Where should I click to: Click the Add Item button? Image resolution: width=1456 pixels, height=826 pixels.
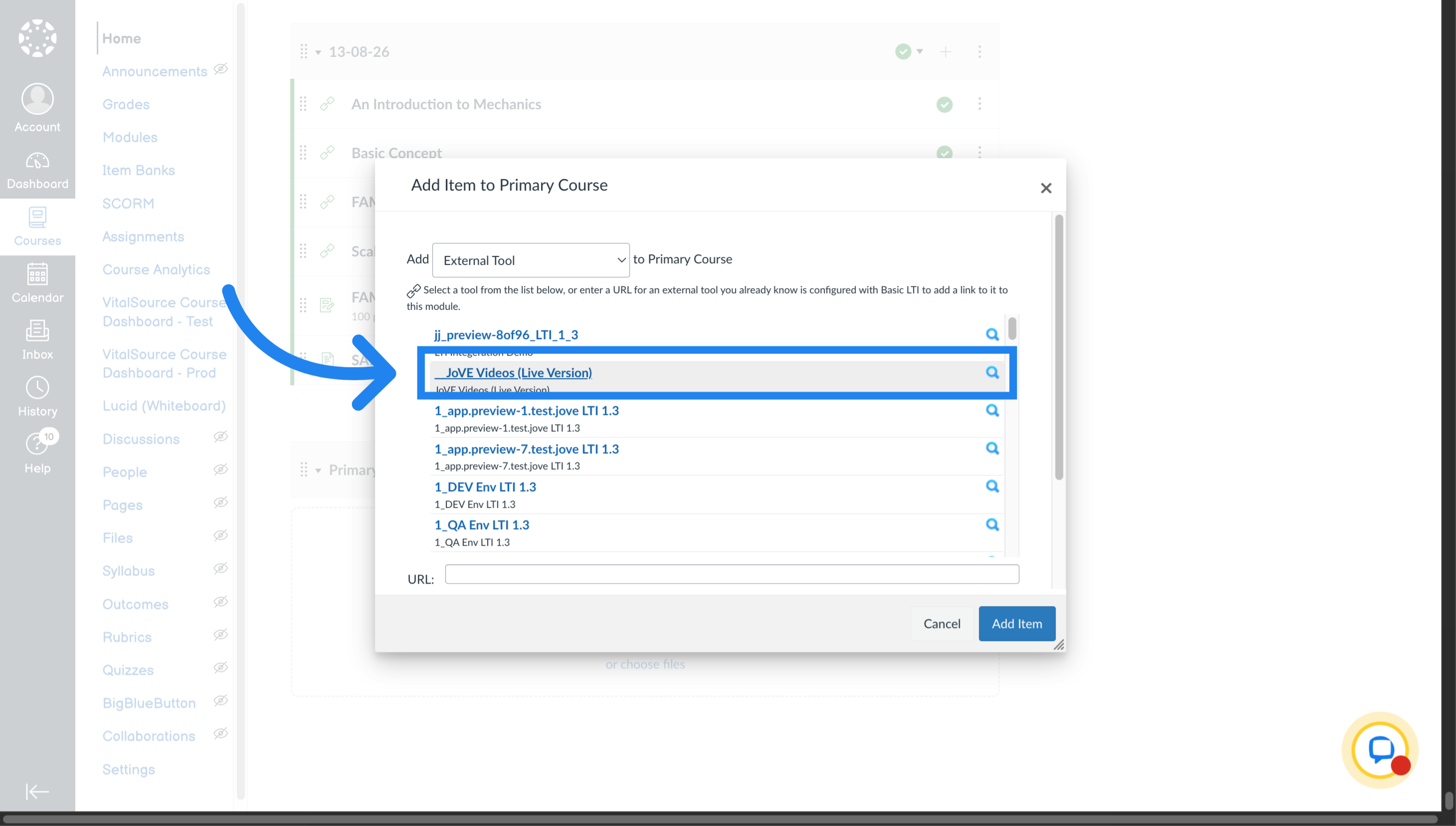click(1017, 623)
